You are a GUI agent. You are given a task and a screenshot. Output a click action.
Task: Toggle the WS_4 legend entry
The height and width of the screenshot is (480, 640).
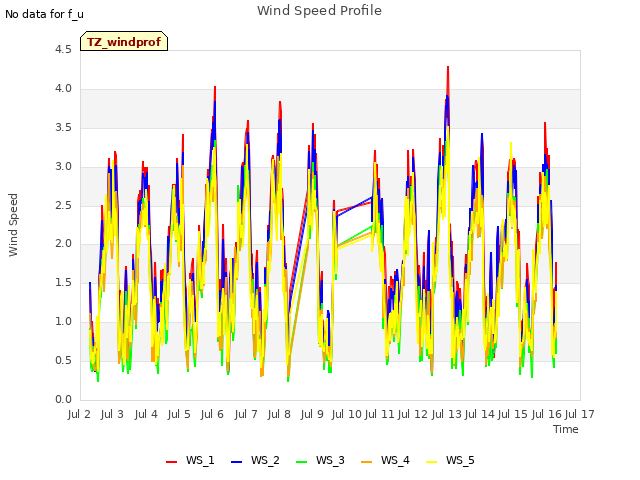[385, 460]
